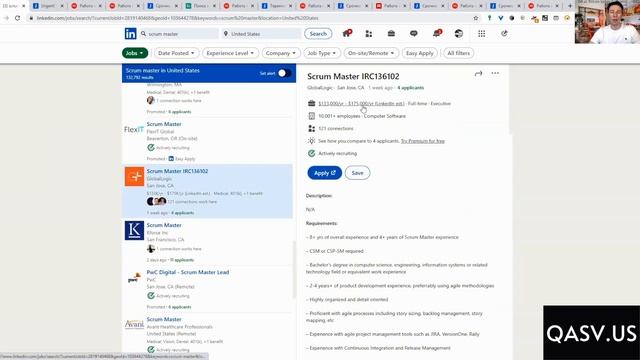Open the Experience Level filter dropdown

230,53
